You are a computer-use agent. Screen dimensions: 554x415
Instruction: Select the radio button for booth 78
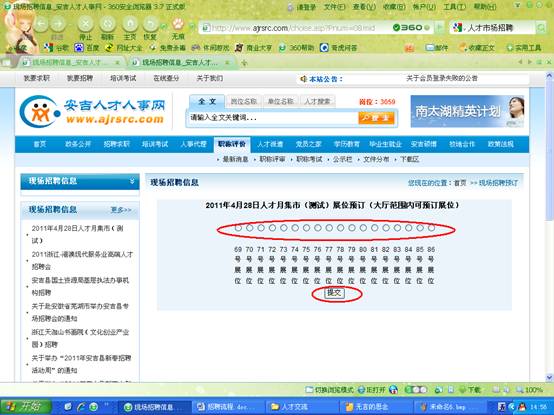click(340, 228)
